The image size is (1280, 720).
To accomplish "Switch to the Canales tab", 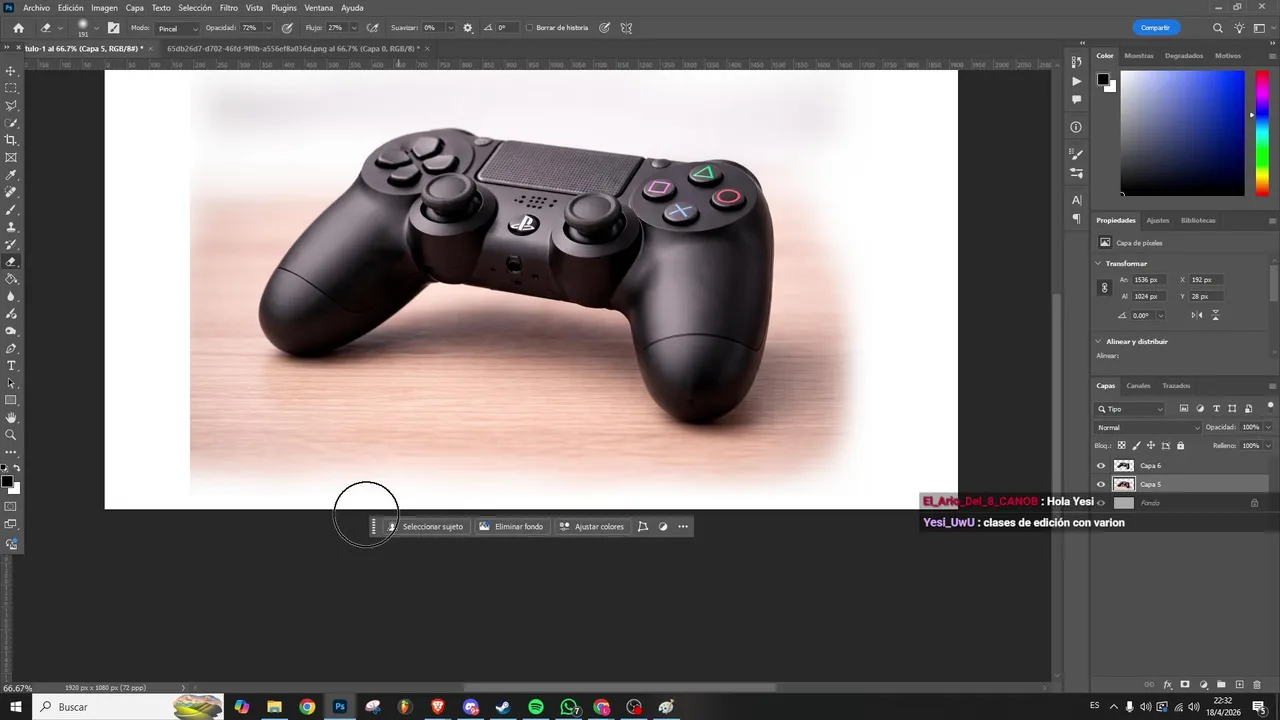I will click(x=1138, y=386).
